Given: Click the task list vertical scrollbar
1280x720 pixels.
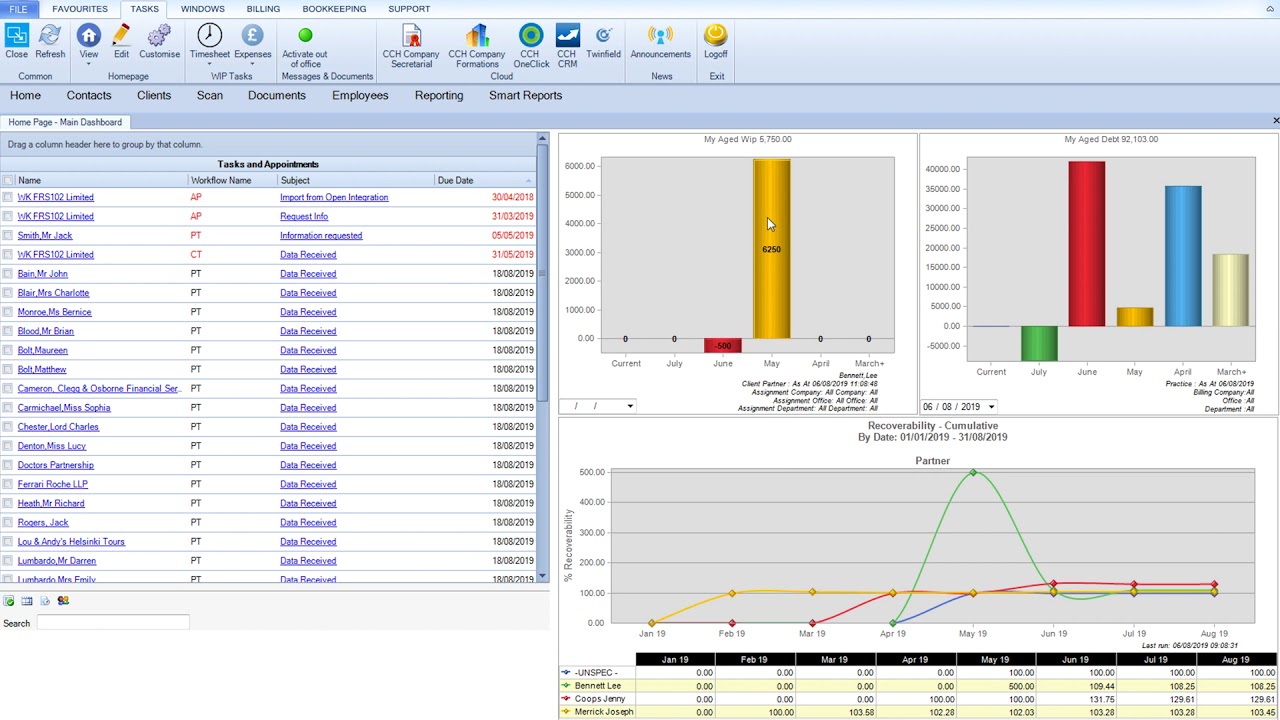Looking at the screenshot, I should click(543, 357).
